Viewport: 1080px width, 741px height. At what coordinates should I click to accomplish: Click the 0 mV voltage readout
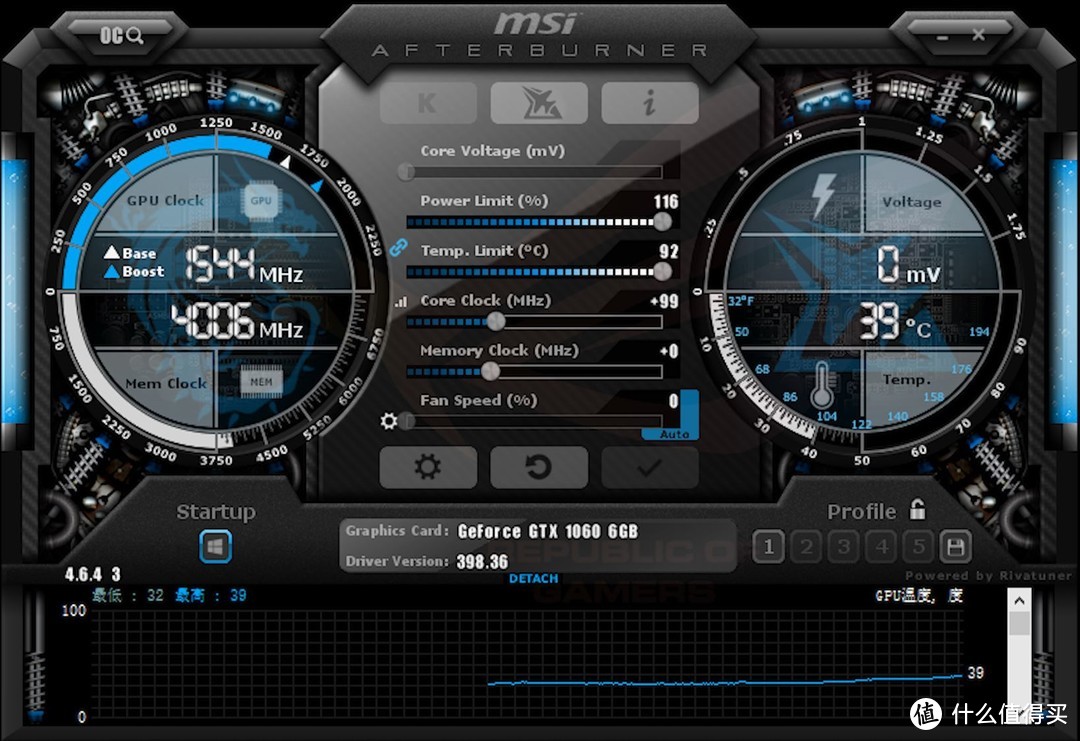click(x=908, y=265)
